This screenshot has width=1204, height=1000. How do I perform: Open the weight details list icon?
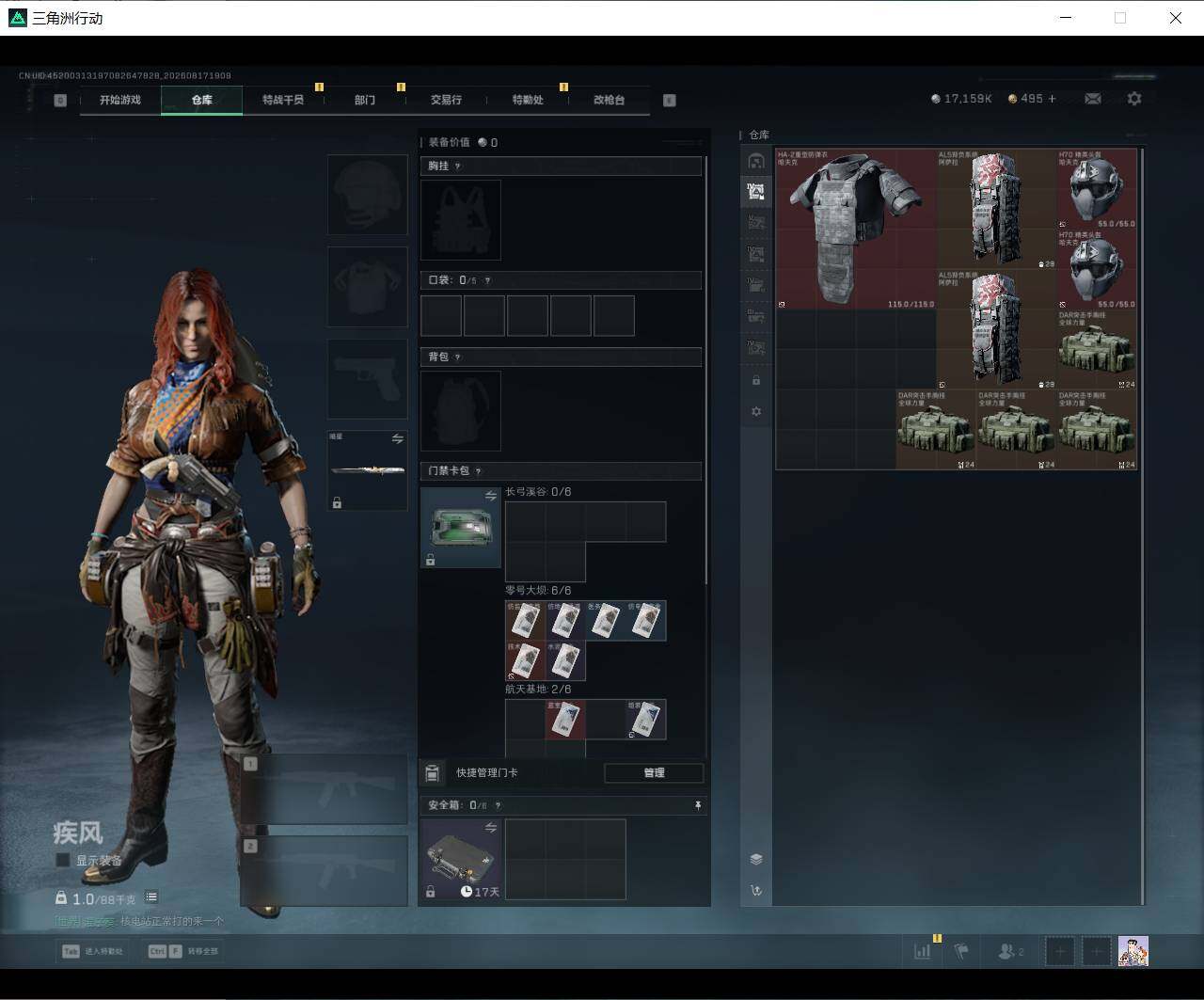pos(151,897)
